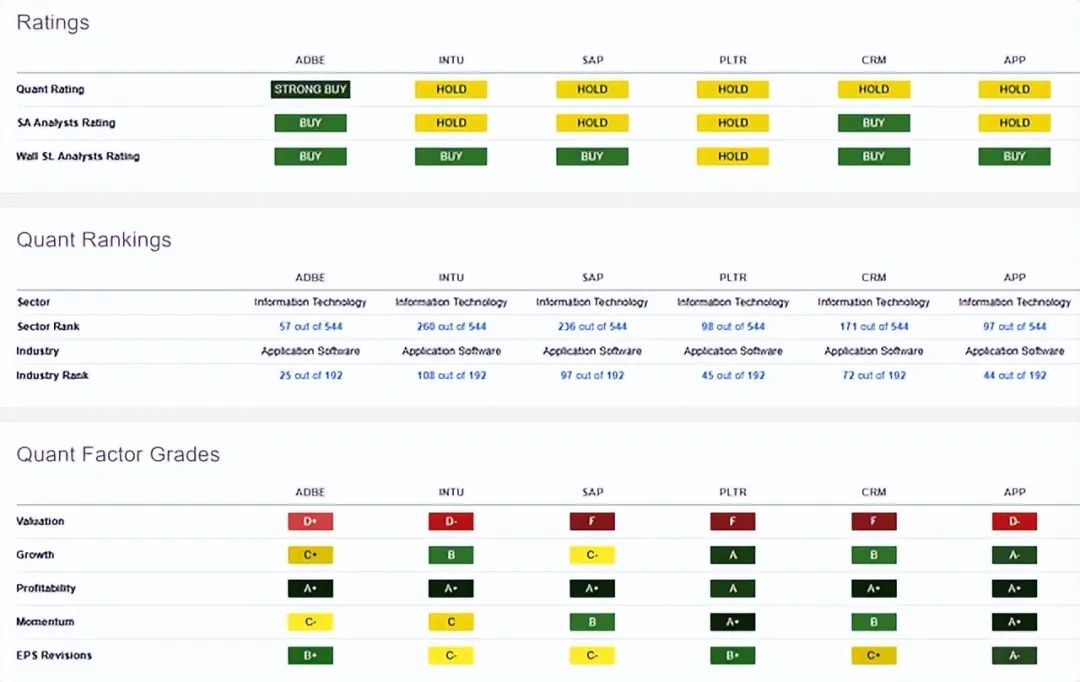Click INTU ticker header in Quant Factor Grades
The image size is (1080, 682).
click(451, 493)
